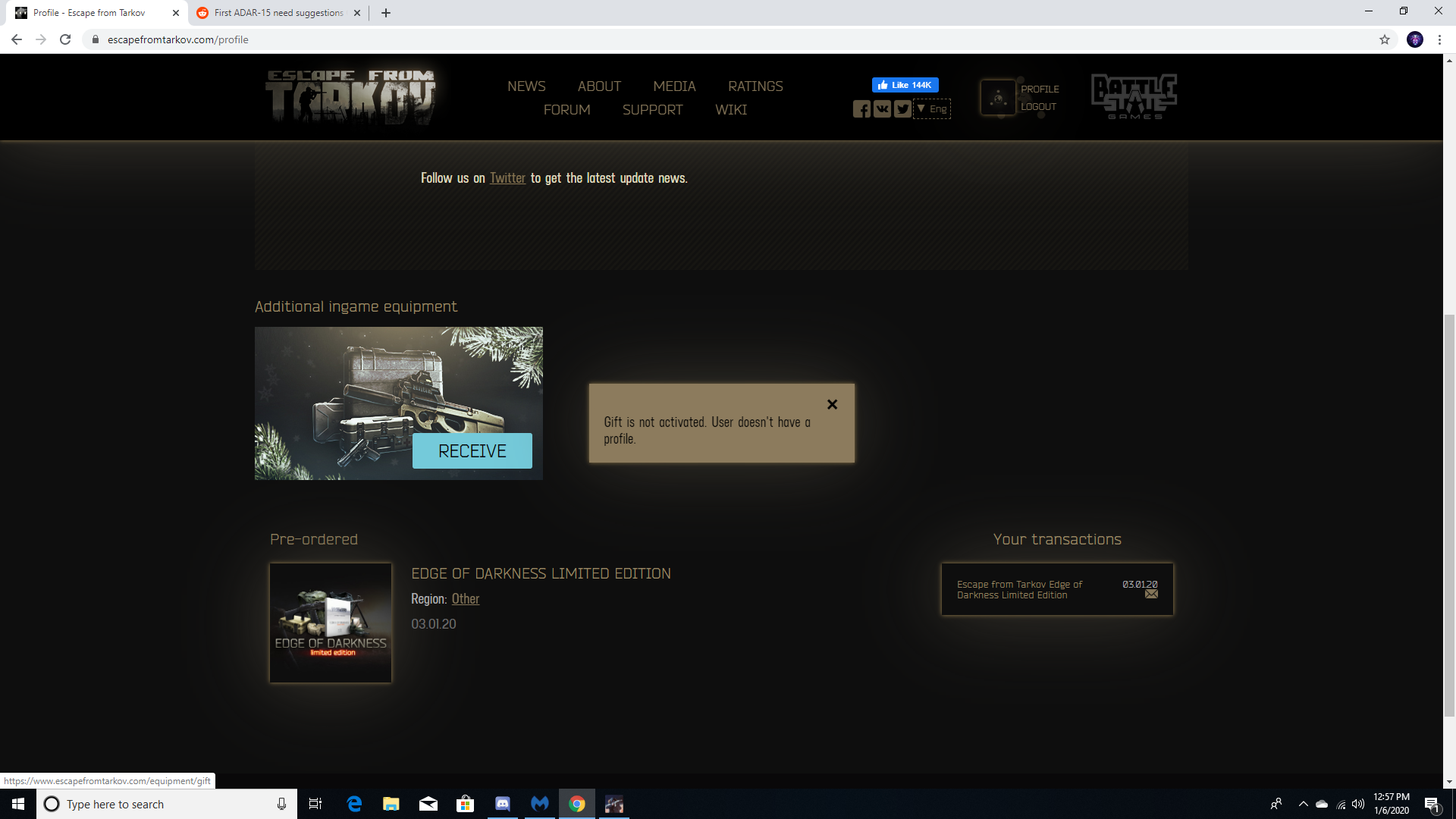
Task: Open the NEWS menu item
Action: (x=526, y=86)
